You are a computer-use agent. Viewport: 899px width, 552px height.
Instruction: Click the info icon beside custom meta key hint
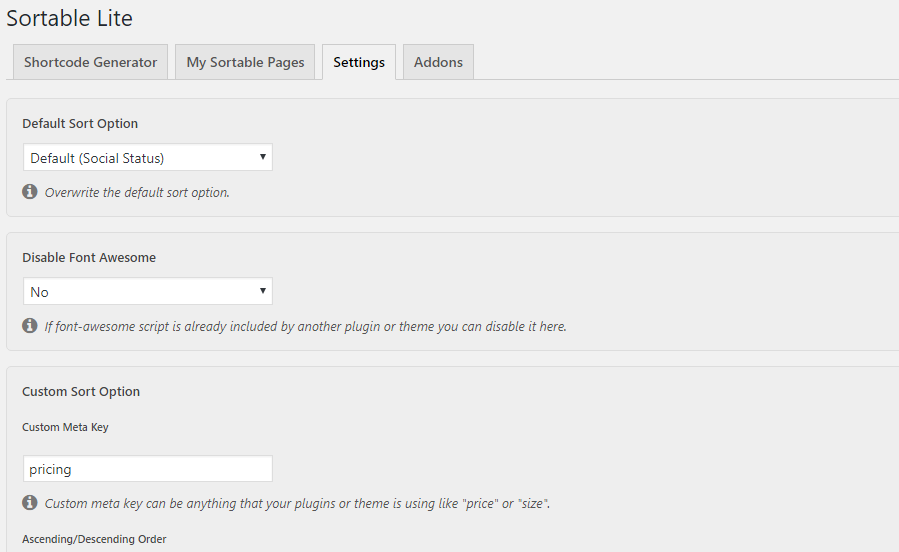point(30,503)
